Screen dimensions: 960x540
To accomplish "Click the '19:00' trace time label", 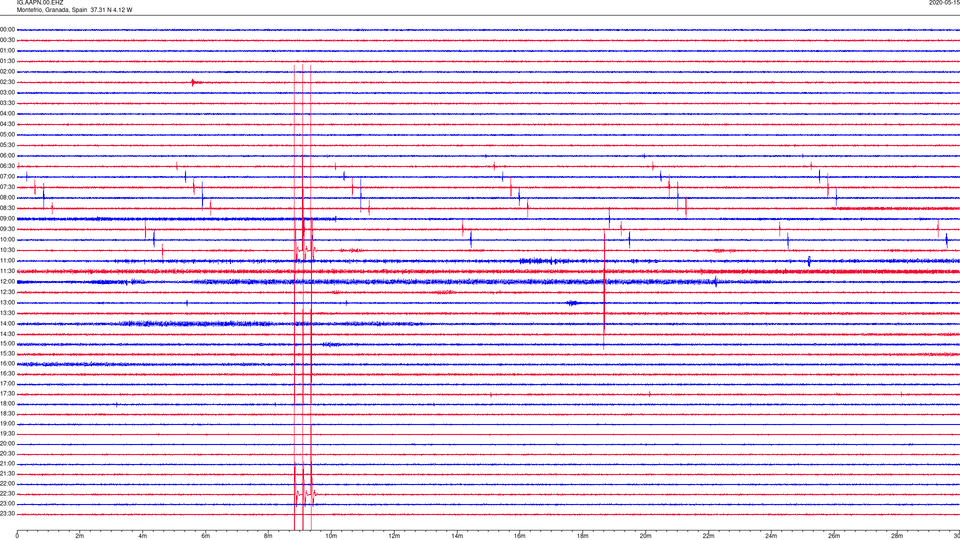I will tap(7, 424).
